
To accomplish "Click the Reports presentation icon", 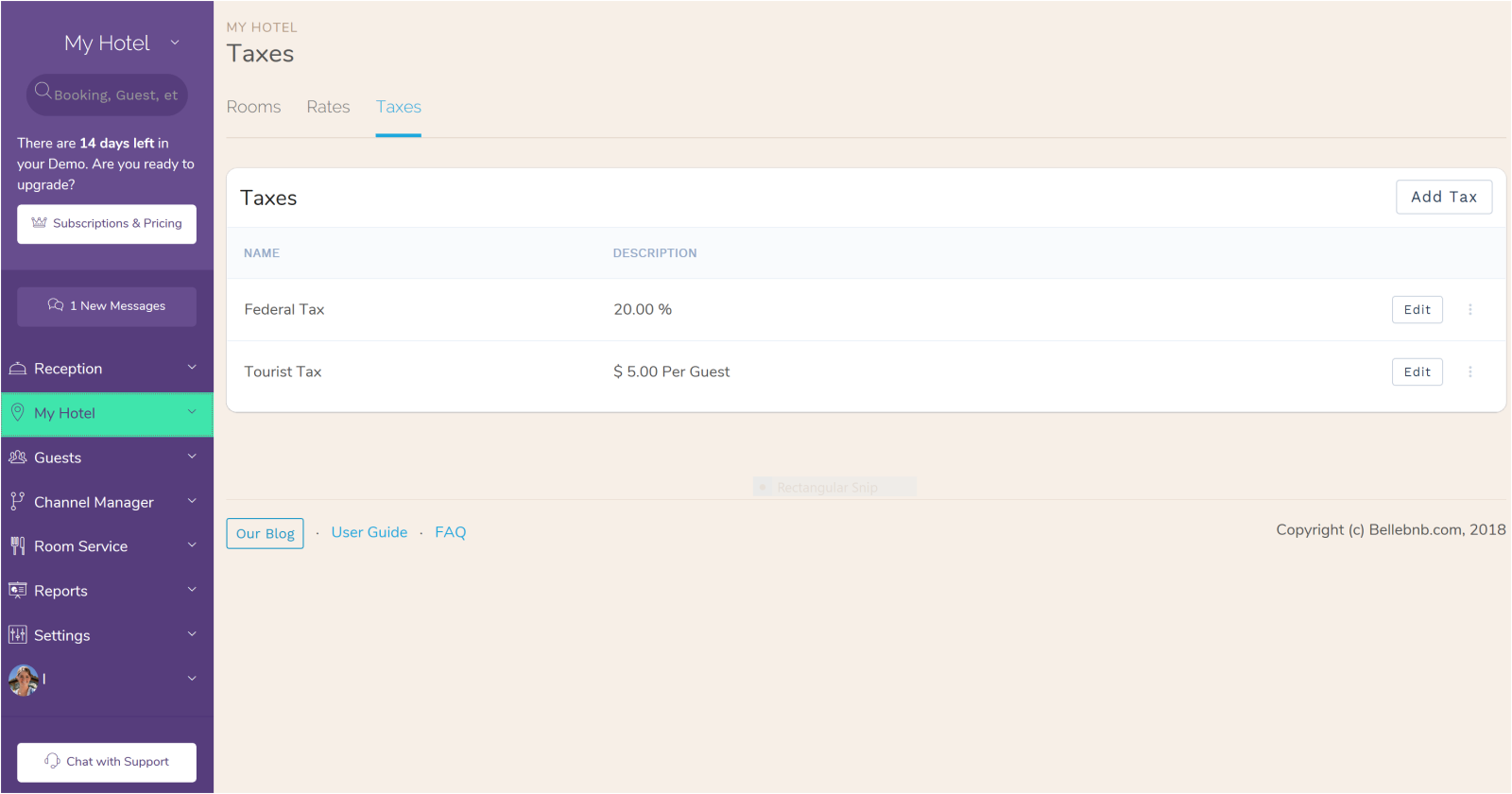I will tap(17, 591).
